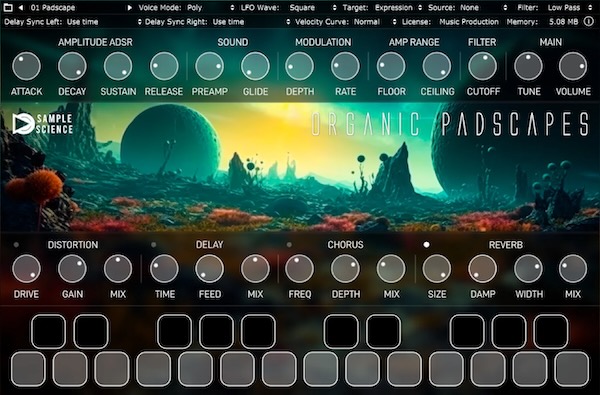
Task: Click the Glide knob
Action: pyautogui.click(x=255, y=66)
